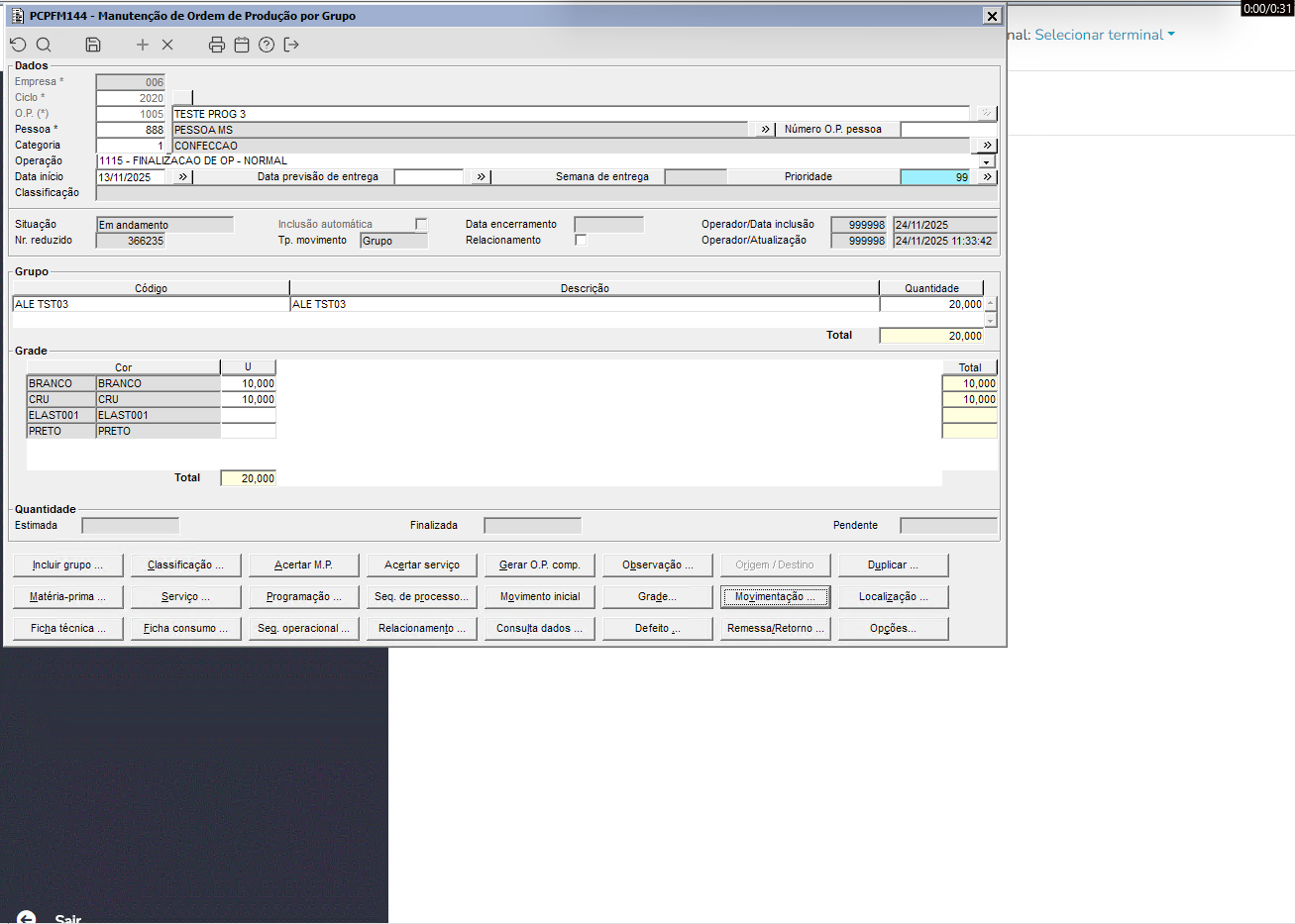Click the U column header in Grade
The image size is (1295, 924).
(249, 367)
